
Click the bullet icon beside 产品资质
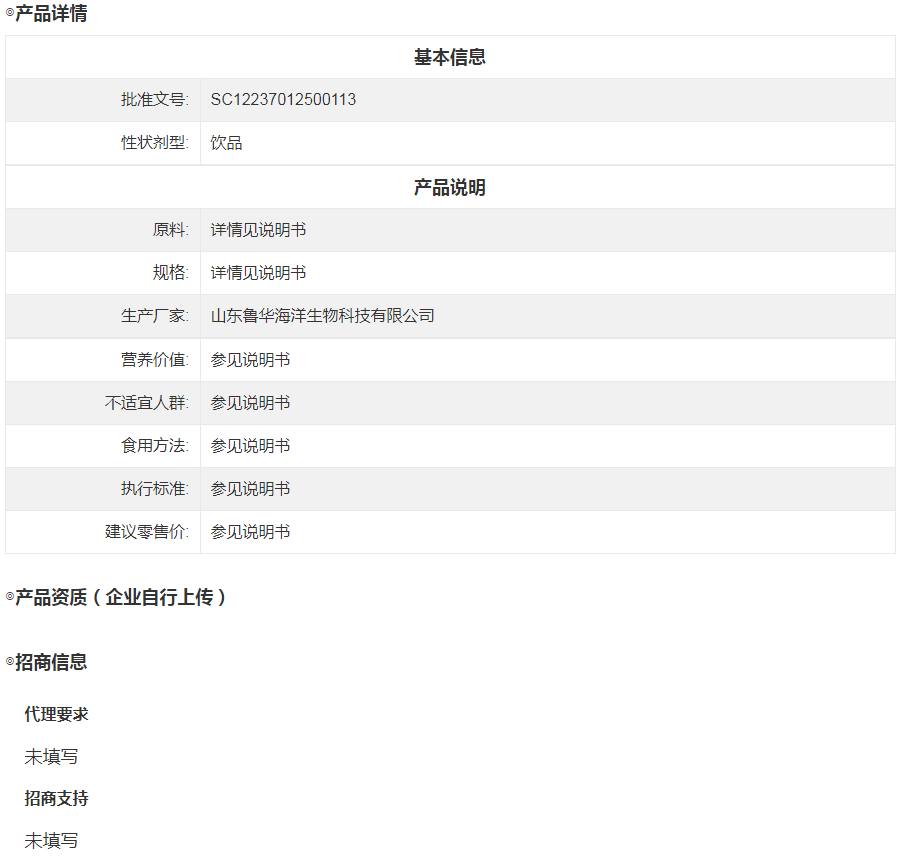pos(10,596)
